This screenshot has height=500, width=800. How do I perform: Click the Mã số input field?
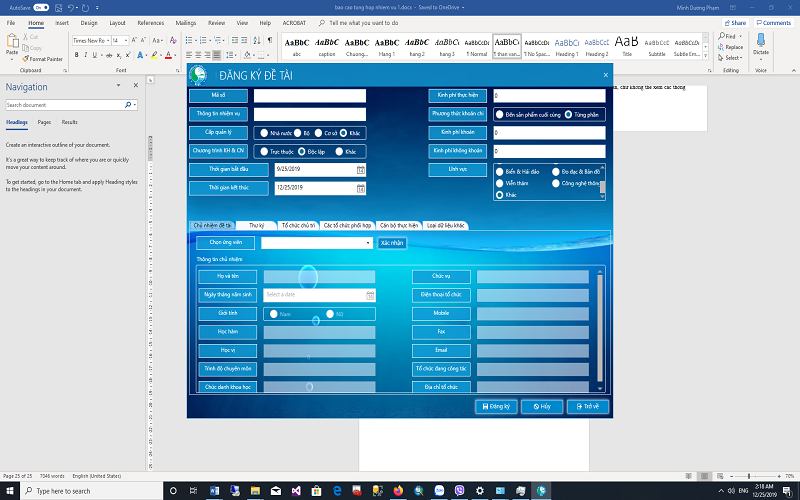pyautogui.click(x=309, y=96)
